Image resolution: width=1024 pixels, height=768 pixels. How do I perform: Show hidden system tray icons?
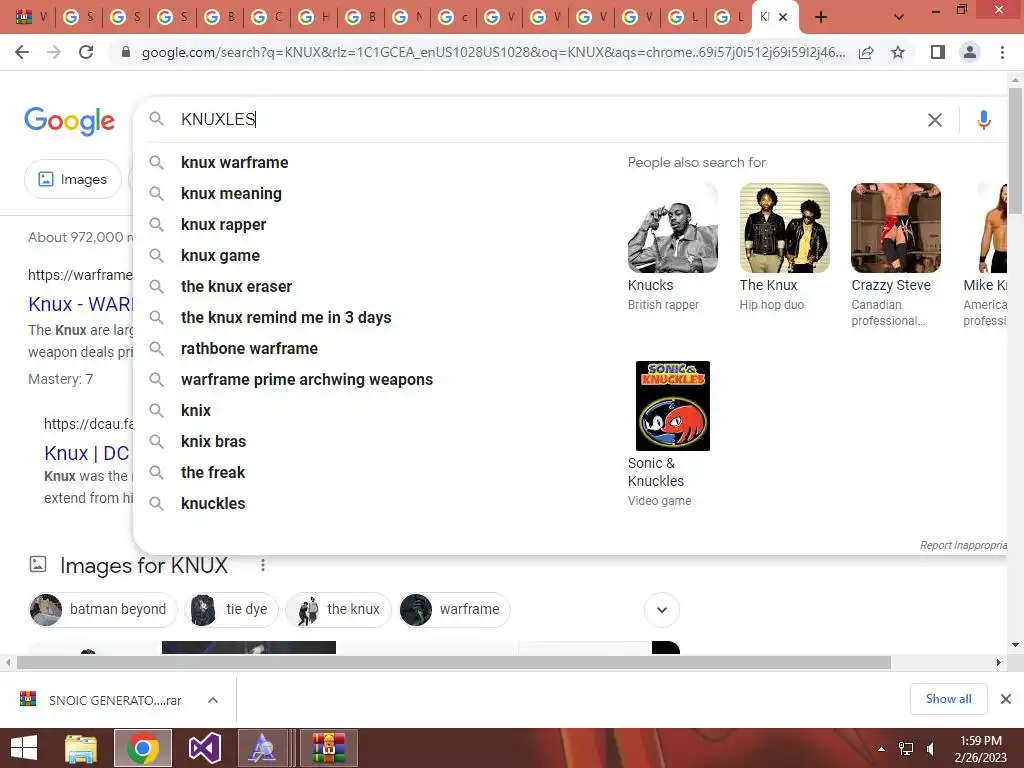[x=882, y=748]
